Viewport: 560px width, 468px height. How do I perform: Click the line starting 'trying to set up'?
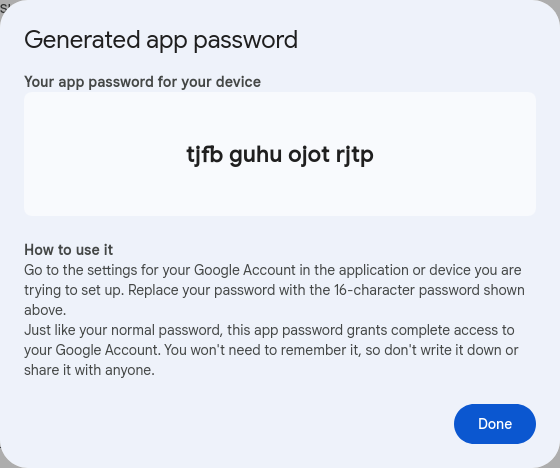(274, 290)
